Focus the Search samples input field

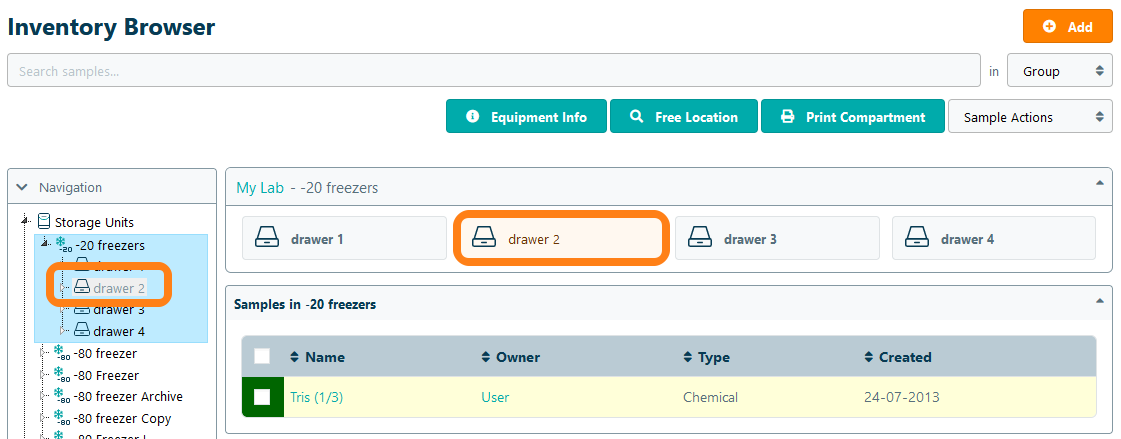(493, 71)
